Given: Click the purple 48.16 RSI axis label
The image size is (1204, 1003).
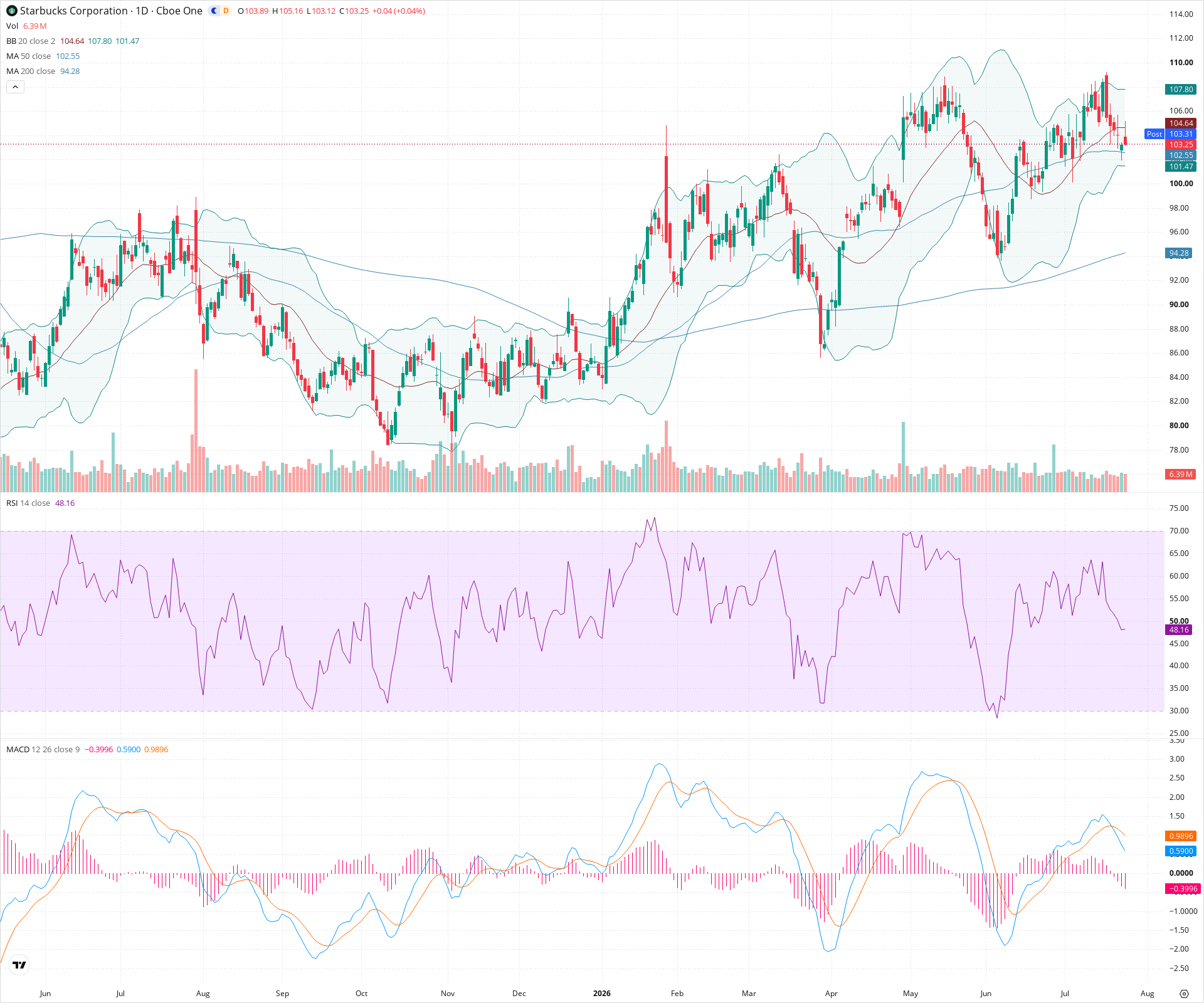Looking at the screenshot, I should point(1179,630).
